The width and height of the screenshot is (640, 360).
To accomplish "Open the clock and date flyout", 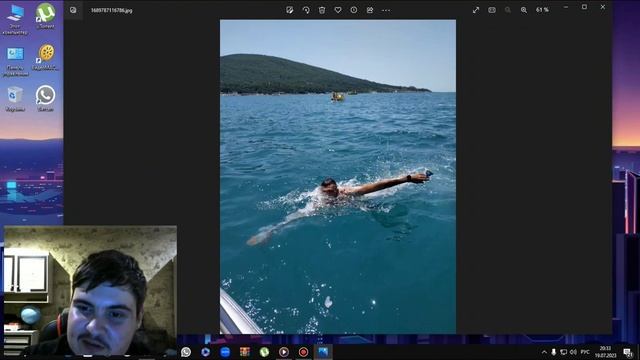I will coord(605,352).
